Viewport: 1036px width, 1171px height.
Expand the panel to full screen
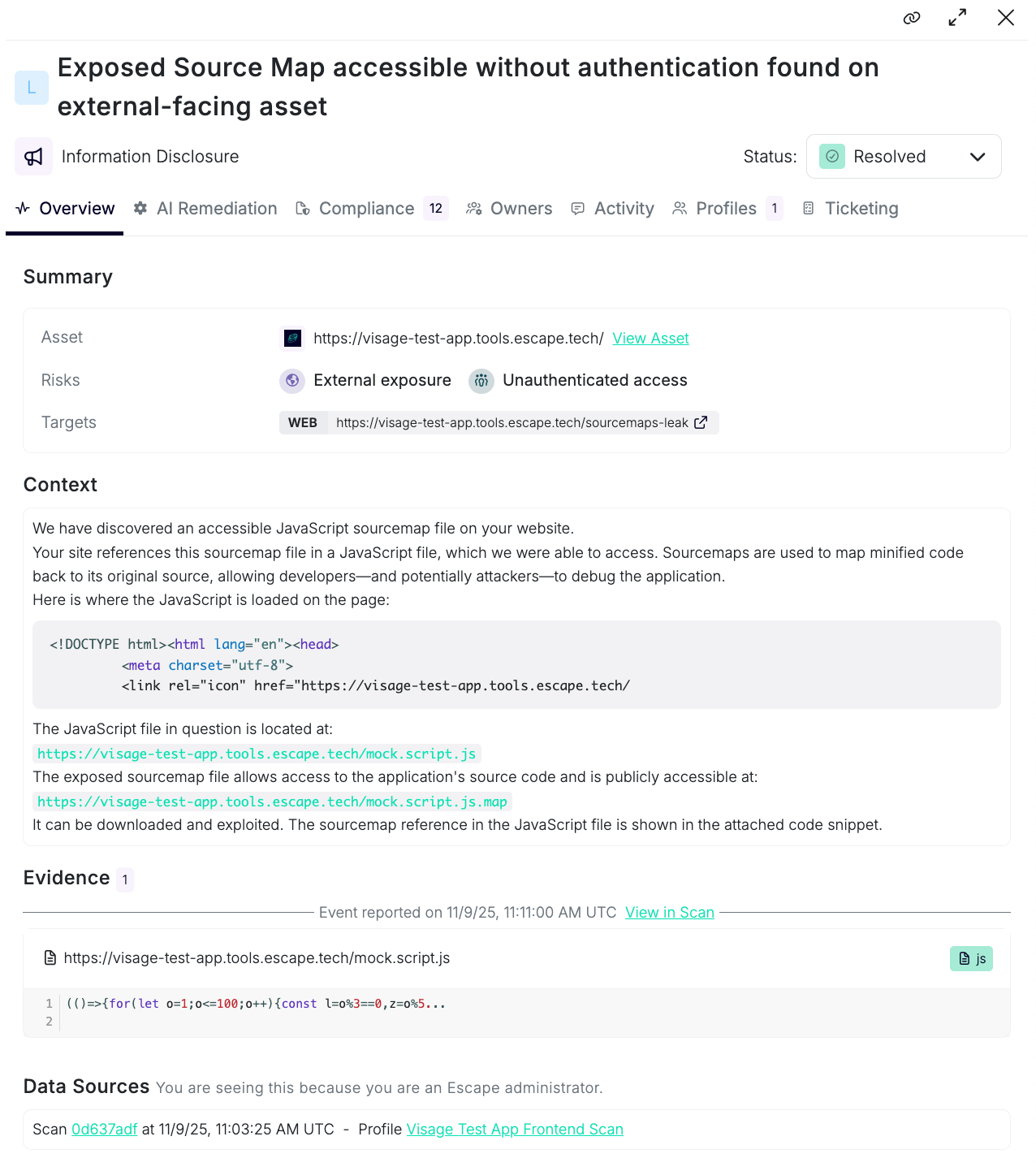(958, 18)
